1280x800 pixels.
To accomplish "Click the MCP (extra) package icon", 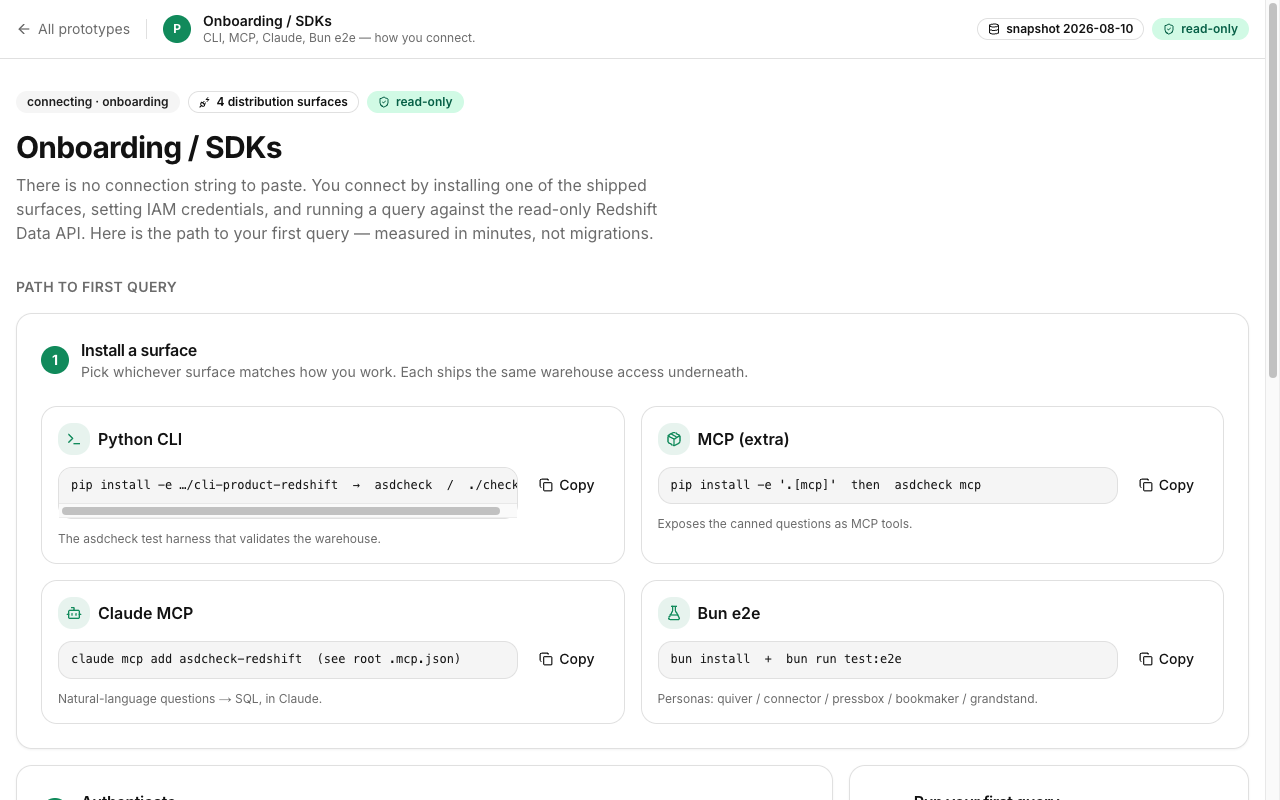I will point(674,439).
